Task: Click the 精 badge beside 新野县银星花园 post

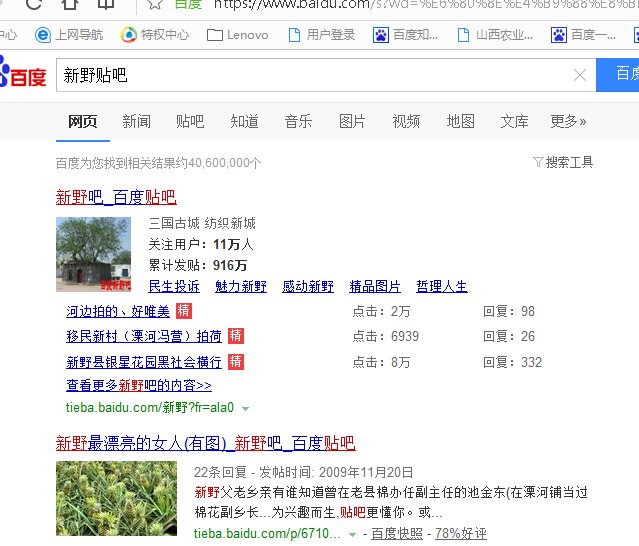Action: (x=236, y=361)
